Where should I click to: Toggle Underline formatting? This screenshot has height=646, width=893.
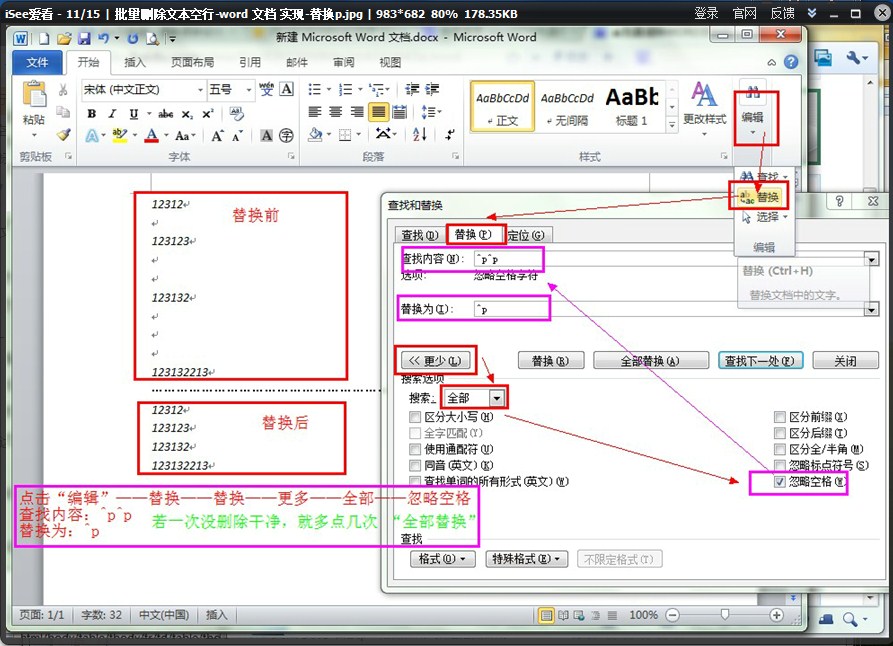click(x=133, y=113)
